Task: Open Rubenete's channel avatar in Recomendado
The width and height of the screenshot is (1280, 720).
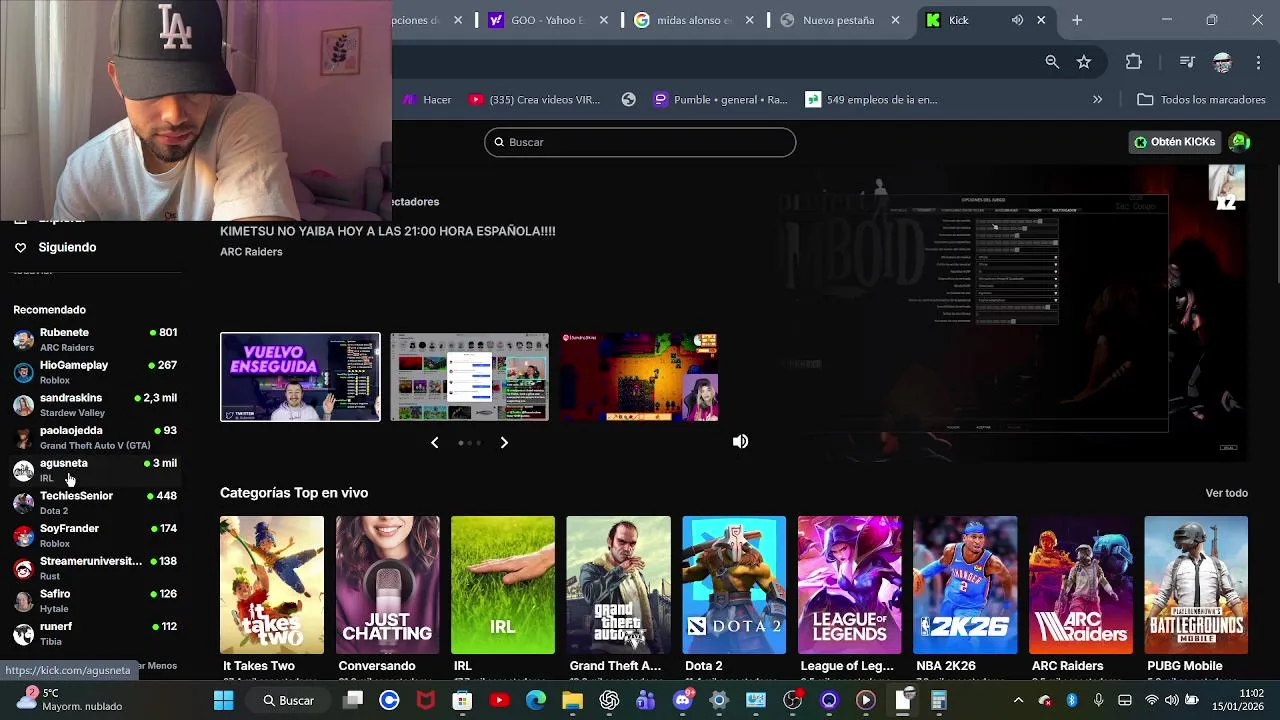Action: tap(23, 339)
